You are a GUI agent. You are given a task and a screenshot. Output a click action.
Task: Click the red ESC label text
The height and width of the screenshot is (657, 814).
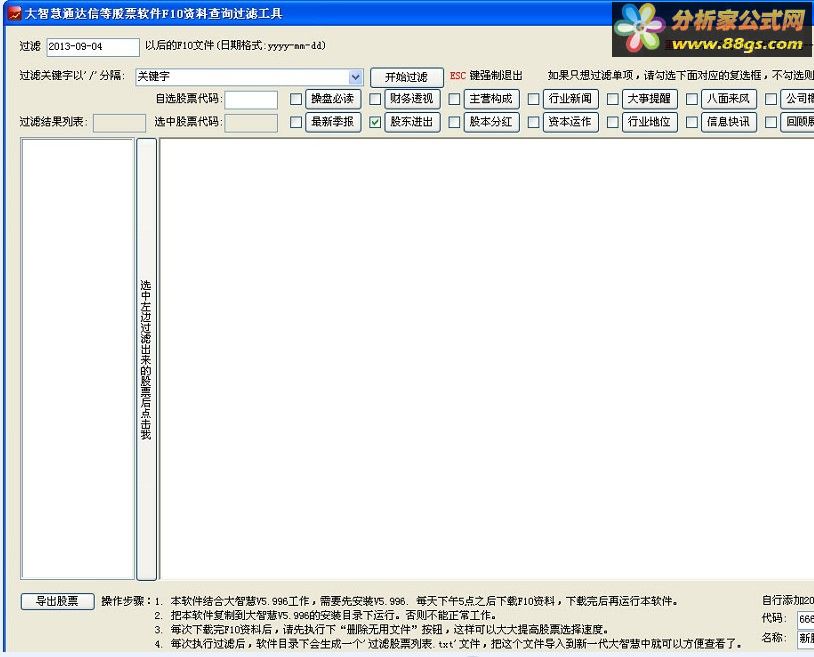pos(457,76)
